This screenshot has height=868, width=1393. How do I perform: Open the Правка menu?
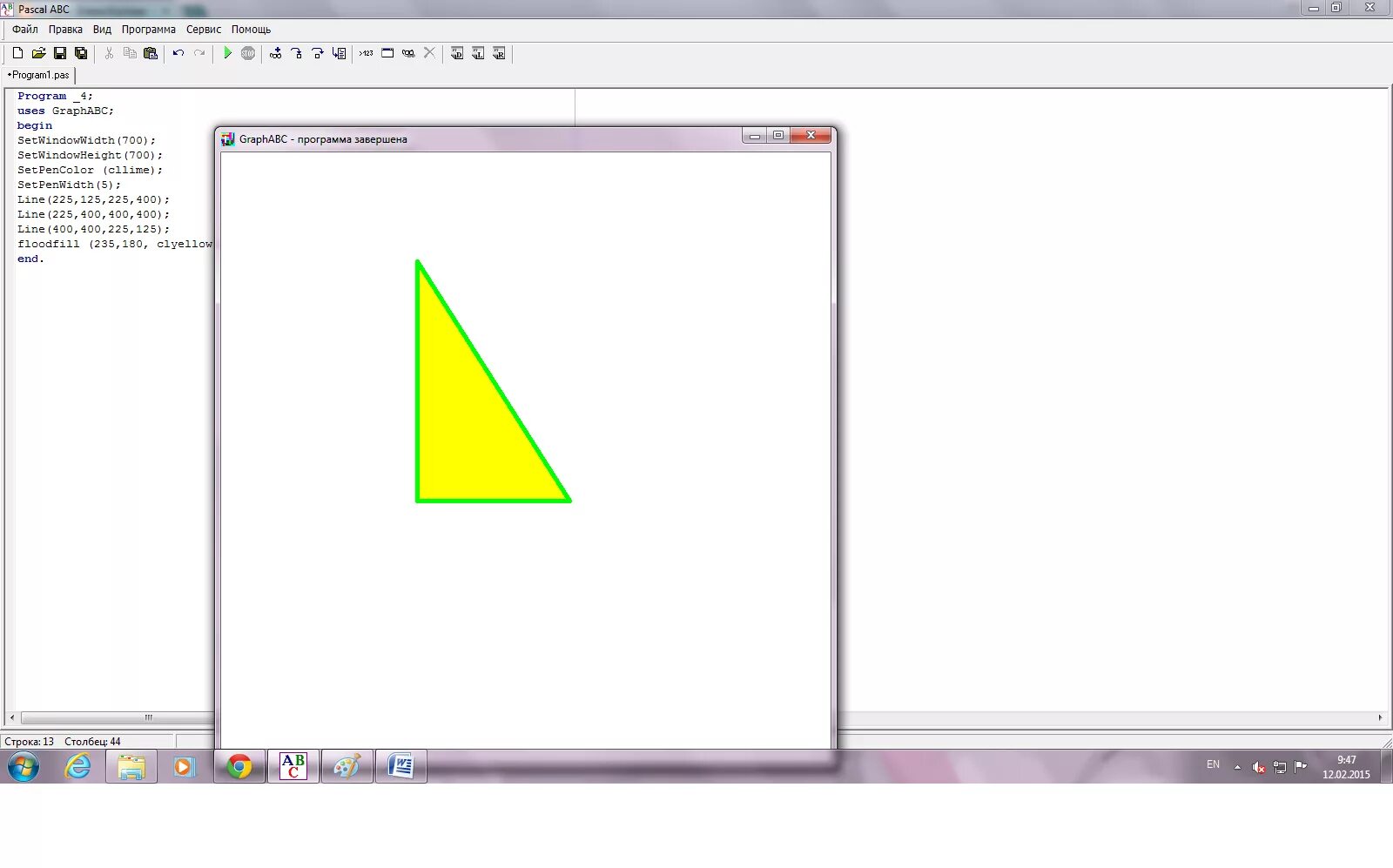65,30
